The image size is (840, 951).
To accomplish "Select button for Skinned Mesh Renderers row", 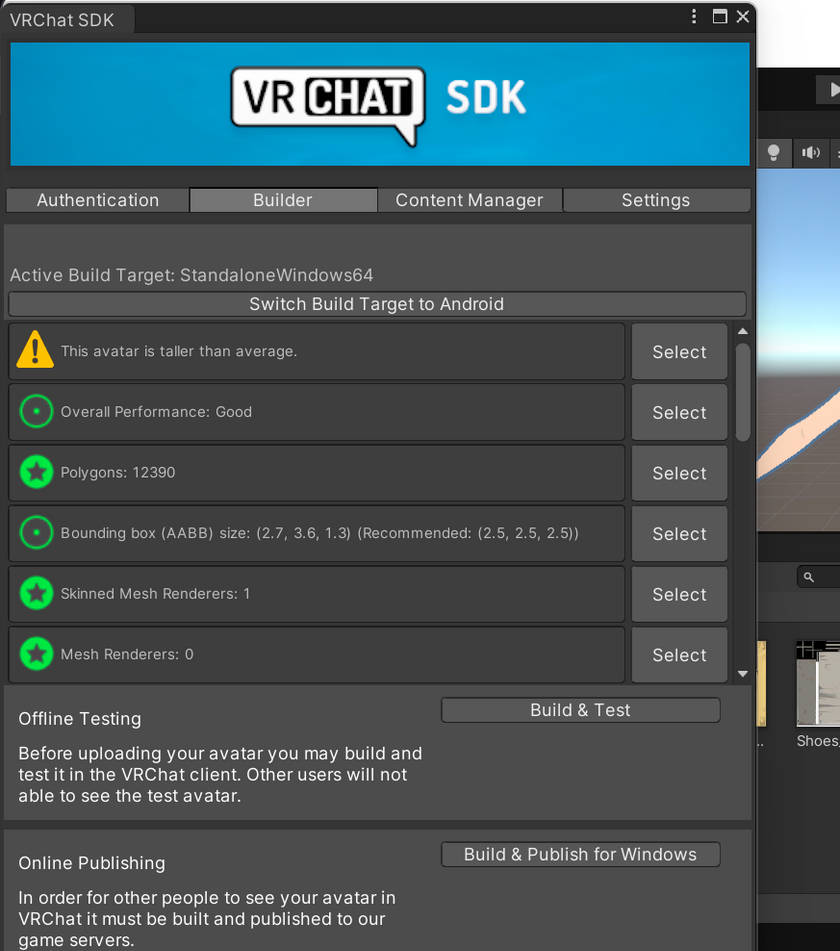I will click(x=679, y=594).
